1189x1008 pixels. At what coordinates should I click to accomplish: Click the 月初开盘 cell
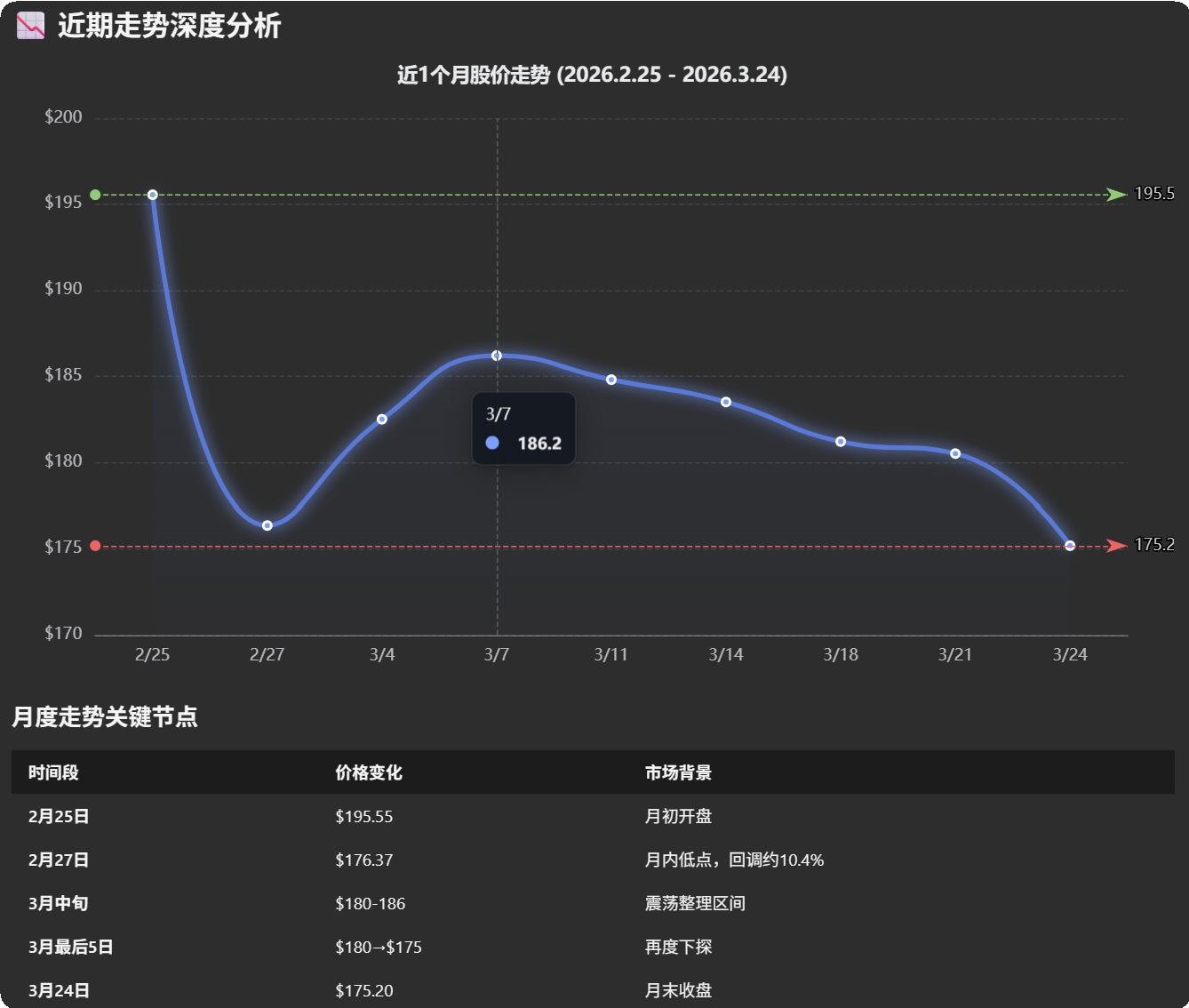679,817
